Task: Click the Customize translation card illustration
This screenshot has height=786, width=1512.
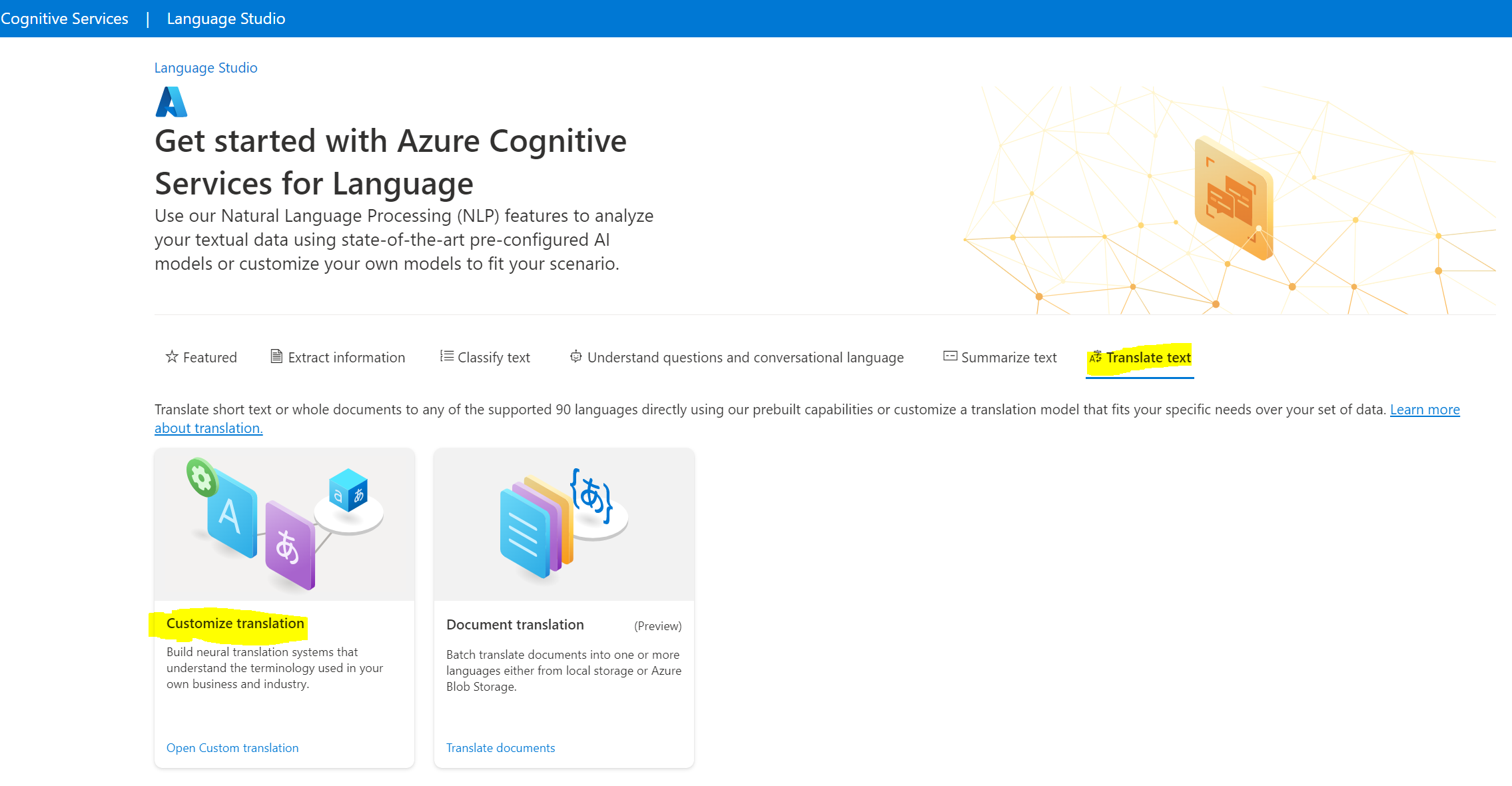Action: (284, 524)
